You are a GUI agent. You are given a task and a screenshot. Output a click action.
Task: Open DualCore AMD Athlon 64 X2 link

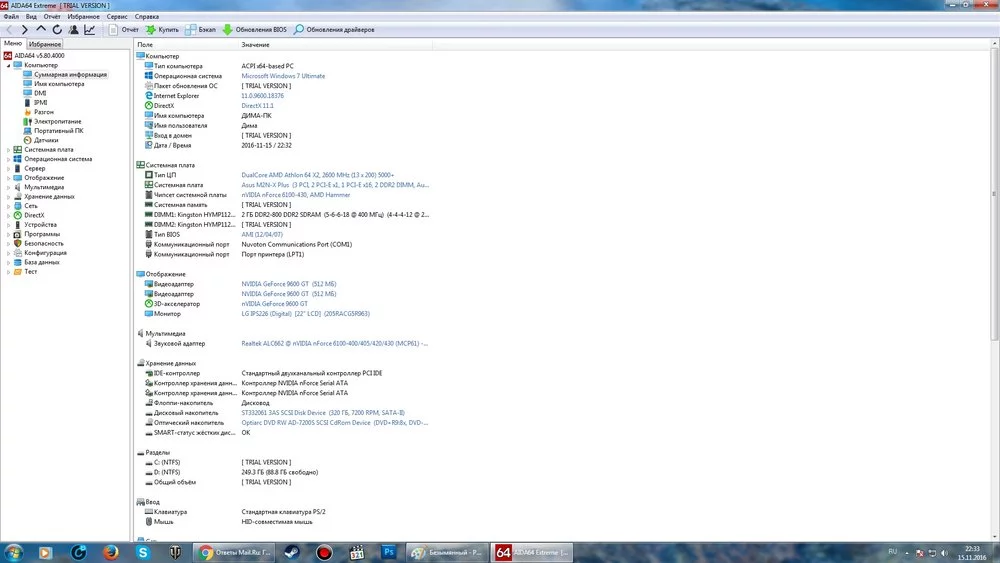(318, 175)
